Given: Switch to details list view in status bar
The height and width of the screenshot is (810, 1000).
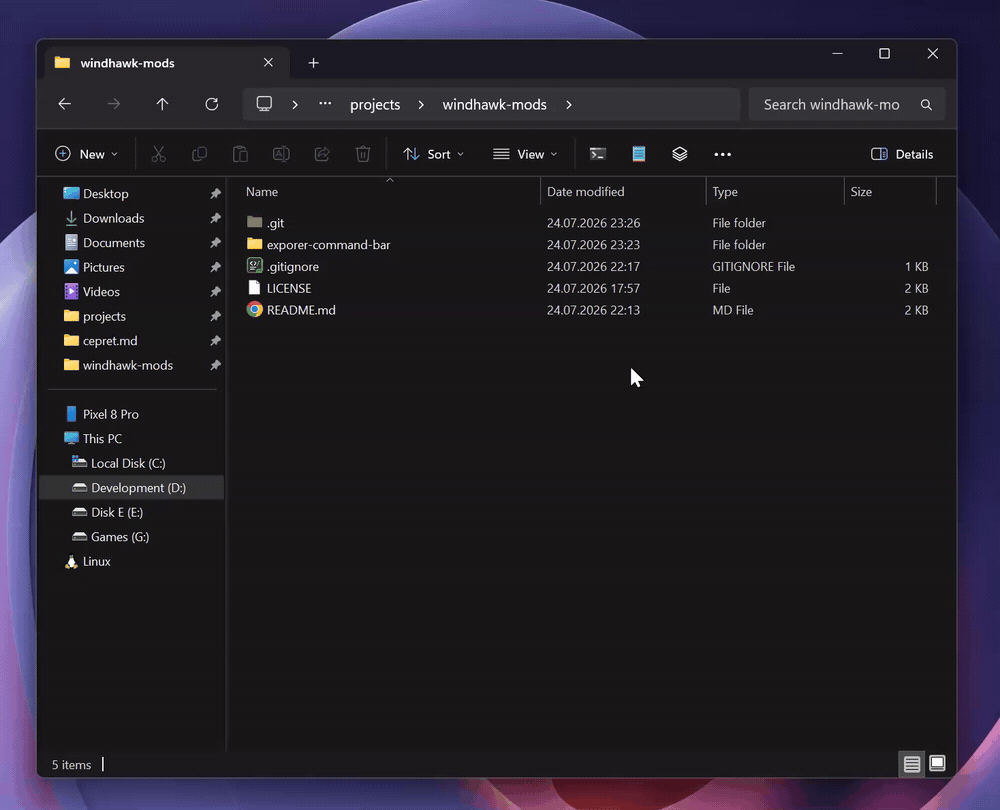Looking at the screenshot, I should coord(911,763).
